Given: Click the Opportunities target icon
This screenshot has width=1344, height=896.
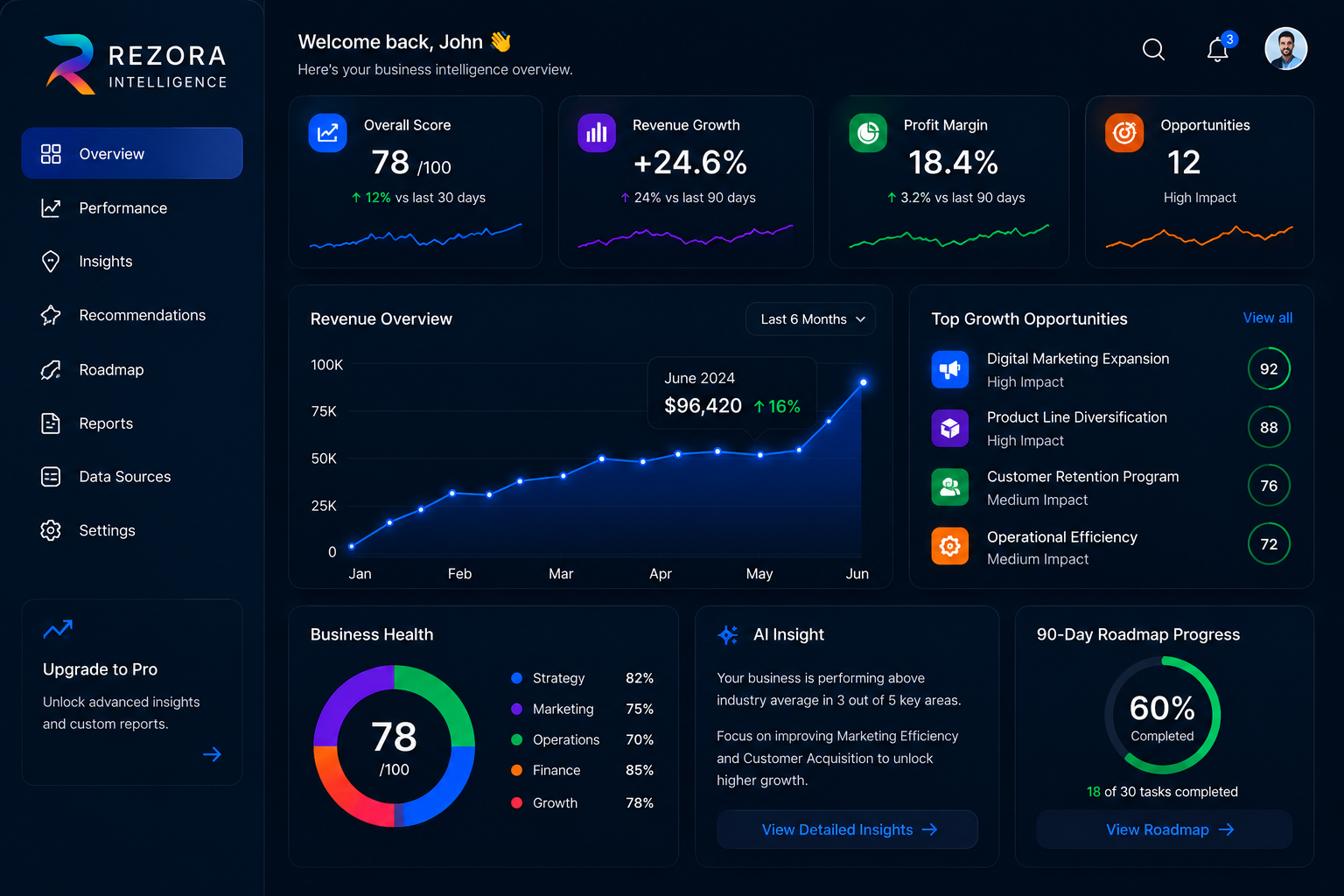Looking at the screenshot, I should tap(1124, 133).
